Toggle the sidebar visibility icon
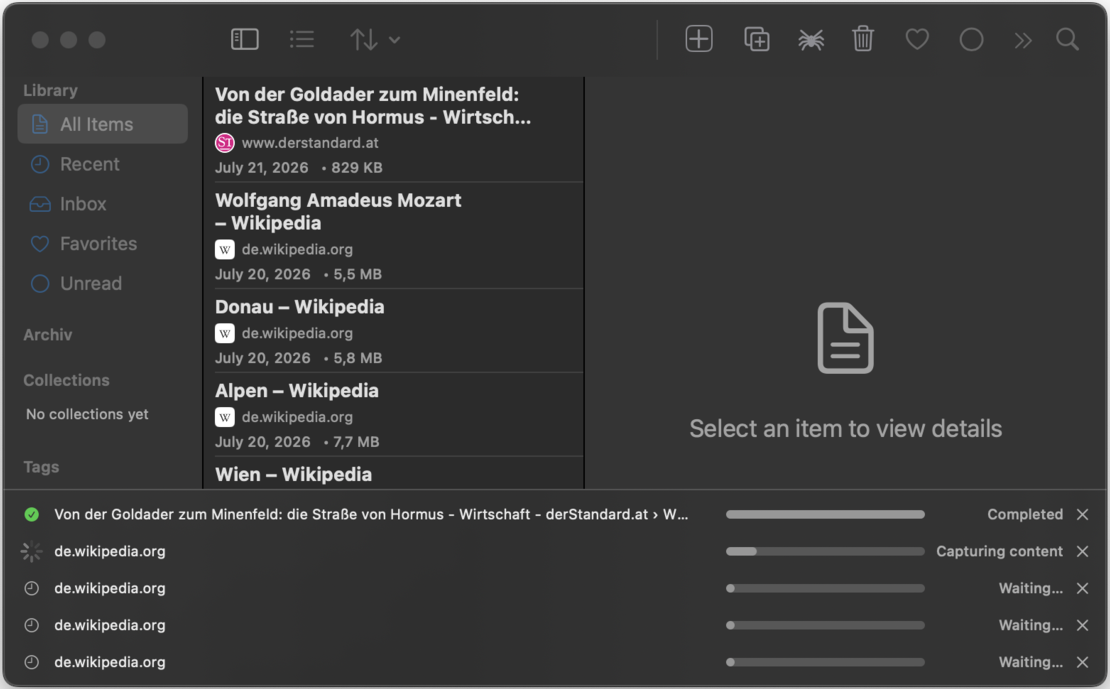The width and height of the screenshot is (1110, 689). click(245, 39)
